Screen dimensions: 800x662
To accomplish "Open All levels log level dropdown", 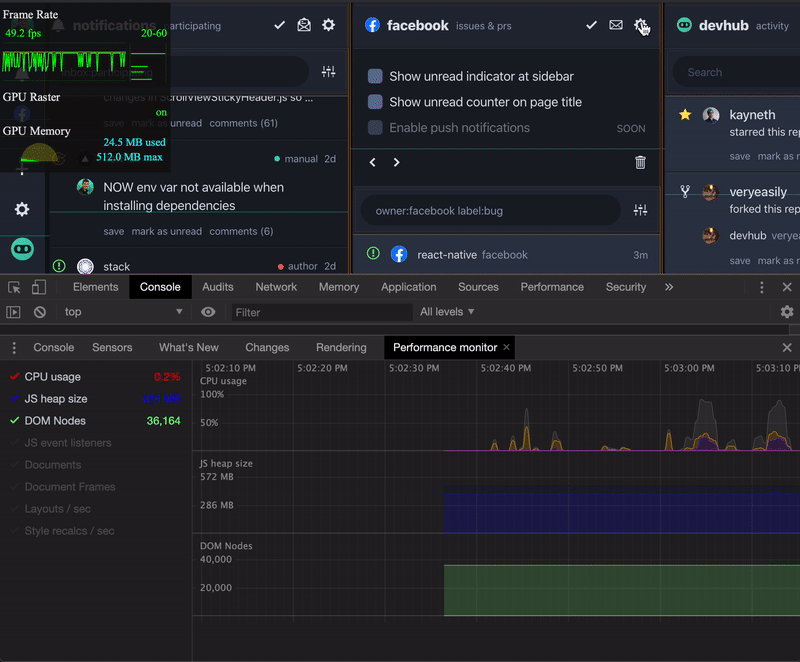I will pyautogui.click(x=447, y=312).
